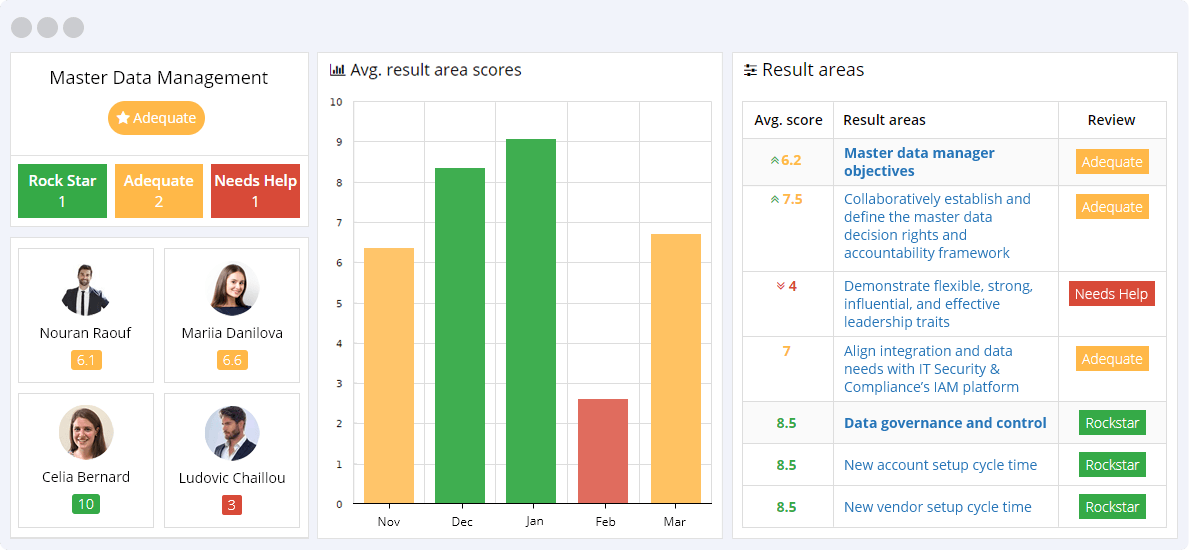Click Rockstar badge for New account setup cycle time
1189x550 pixels.
click(1112, 464)
